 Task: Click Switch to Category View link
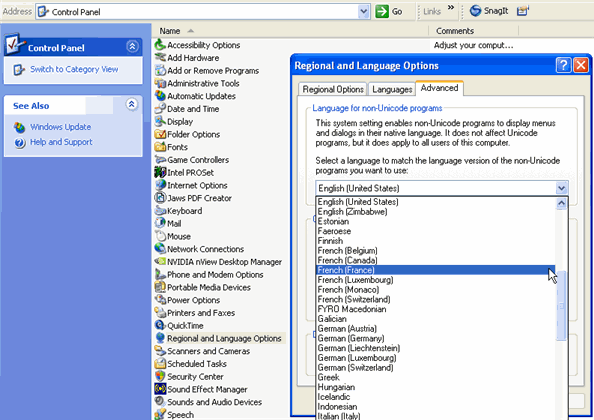[74, 69]
